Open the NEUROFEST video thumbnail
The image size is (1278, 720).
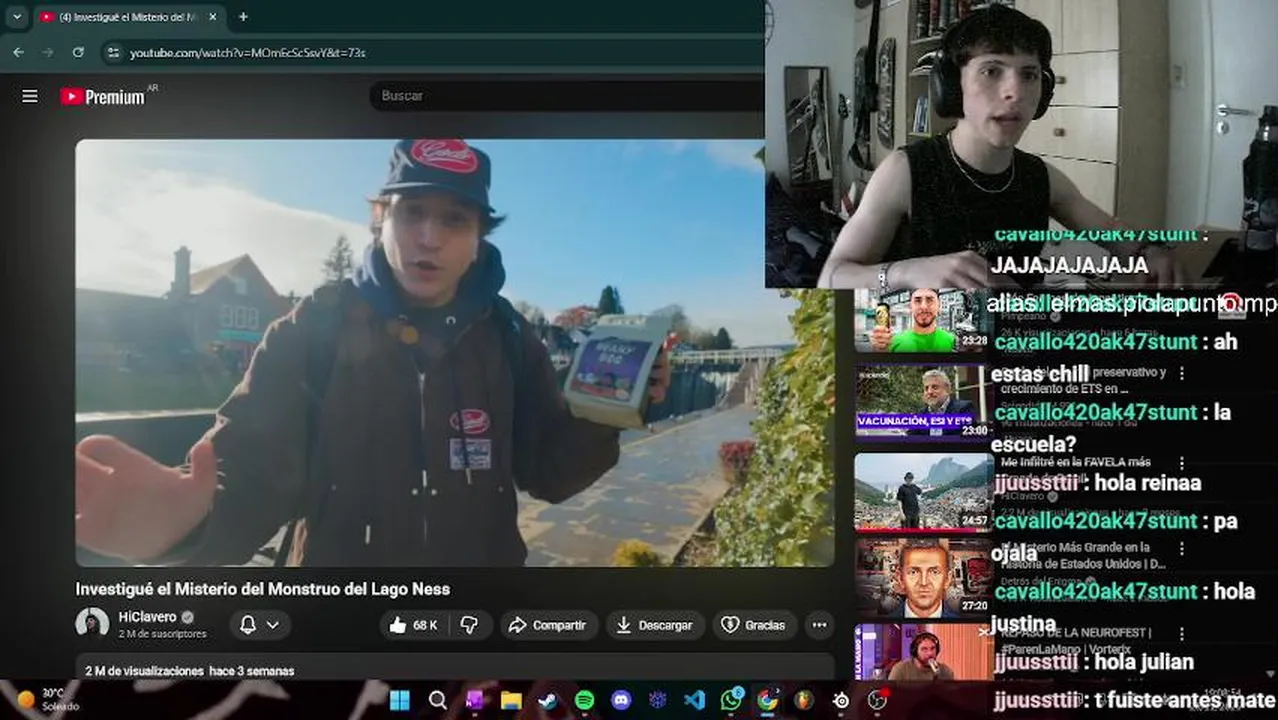922,652
